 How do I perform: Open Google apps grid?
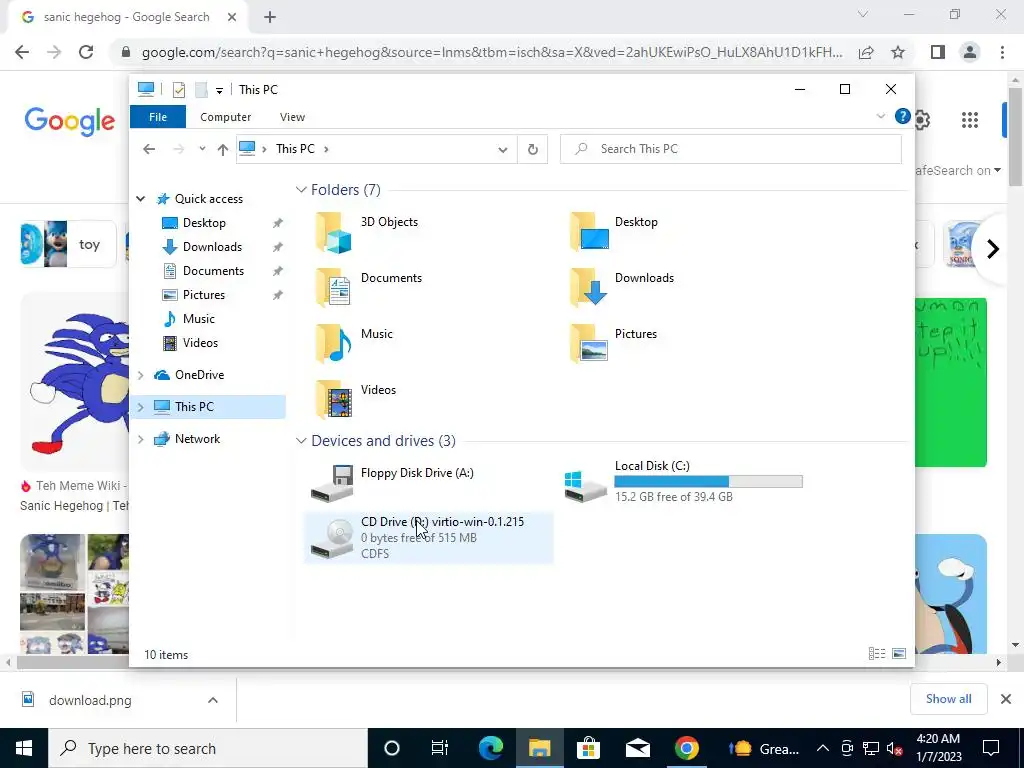(x=970, y=120)
